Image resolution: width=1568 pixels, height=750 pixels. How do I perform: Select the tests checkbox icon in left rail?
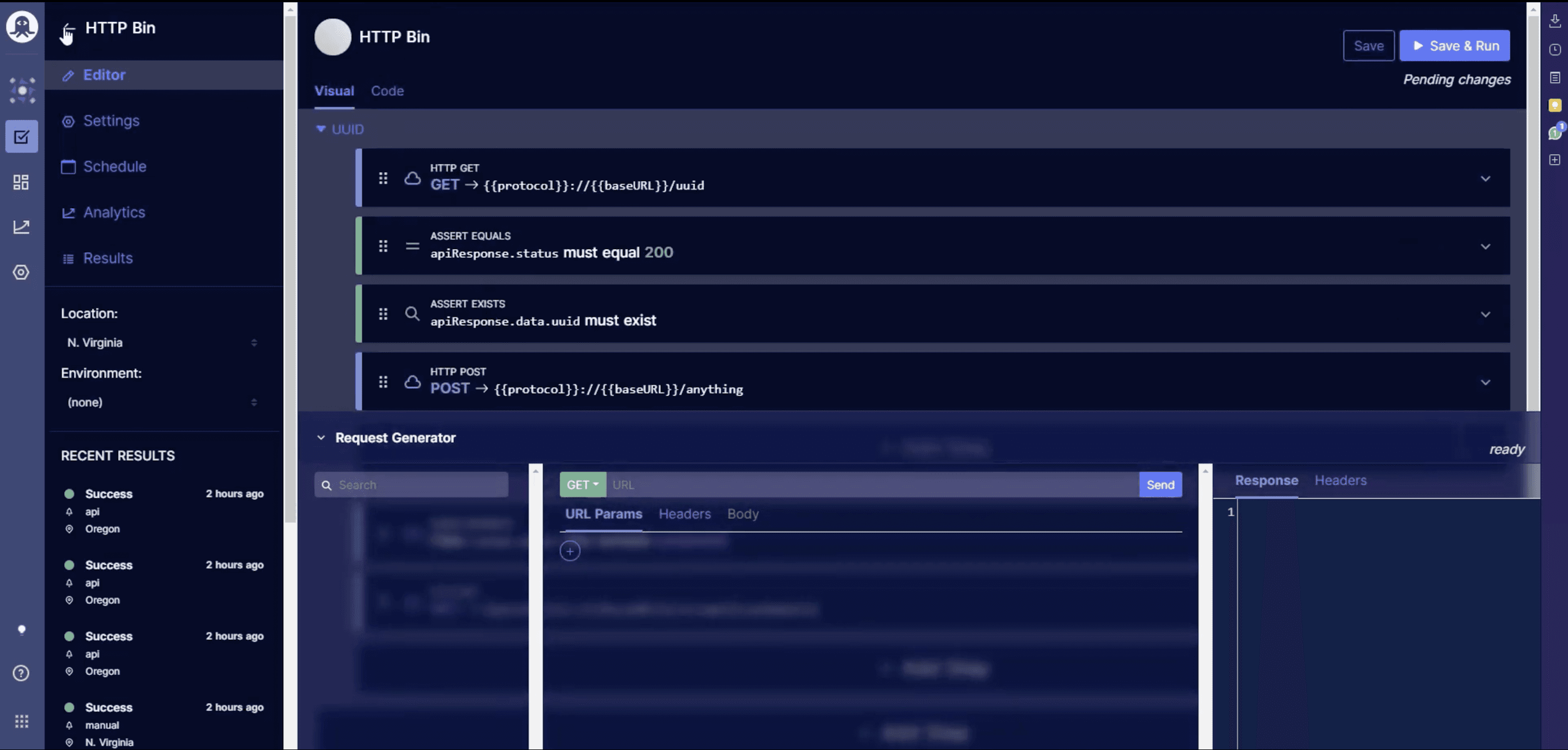21,136
